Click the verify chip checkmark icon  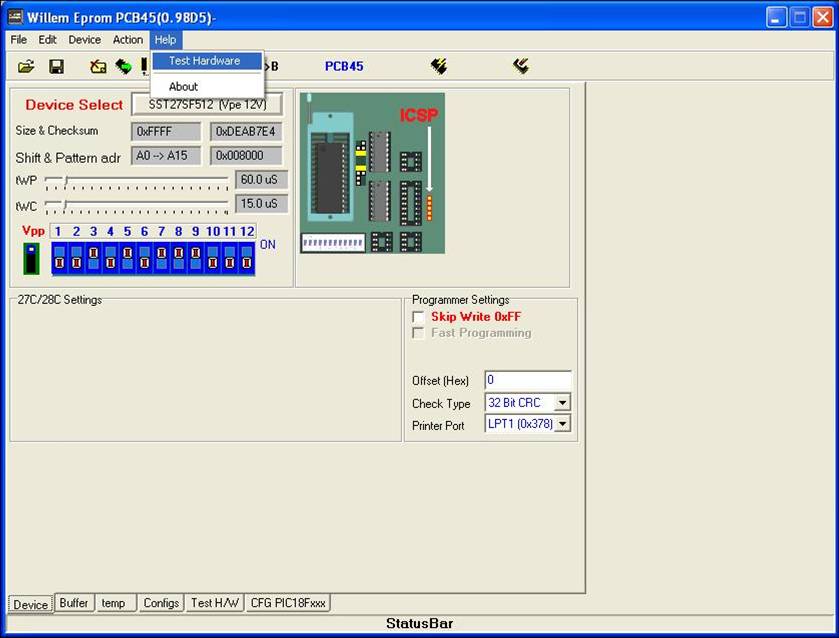point(521,66)
